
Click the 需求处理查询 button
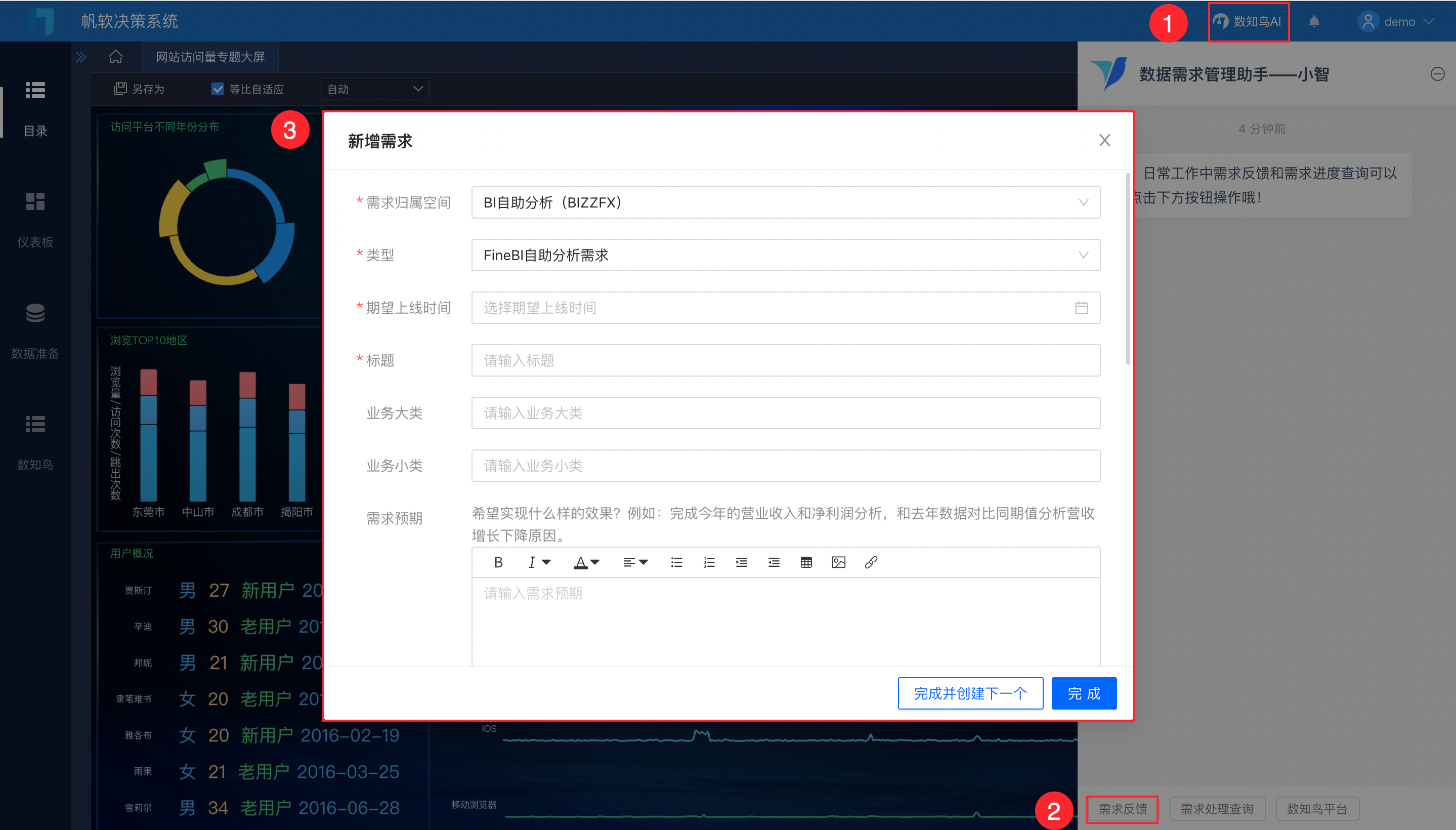tap(1217, 808)
